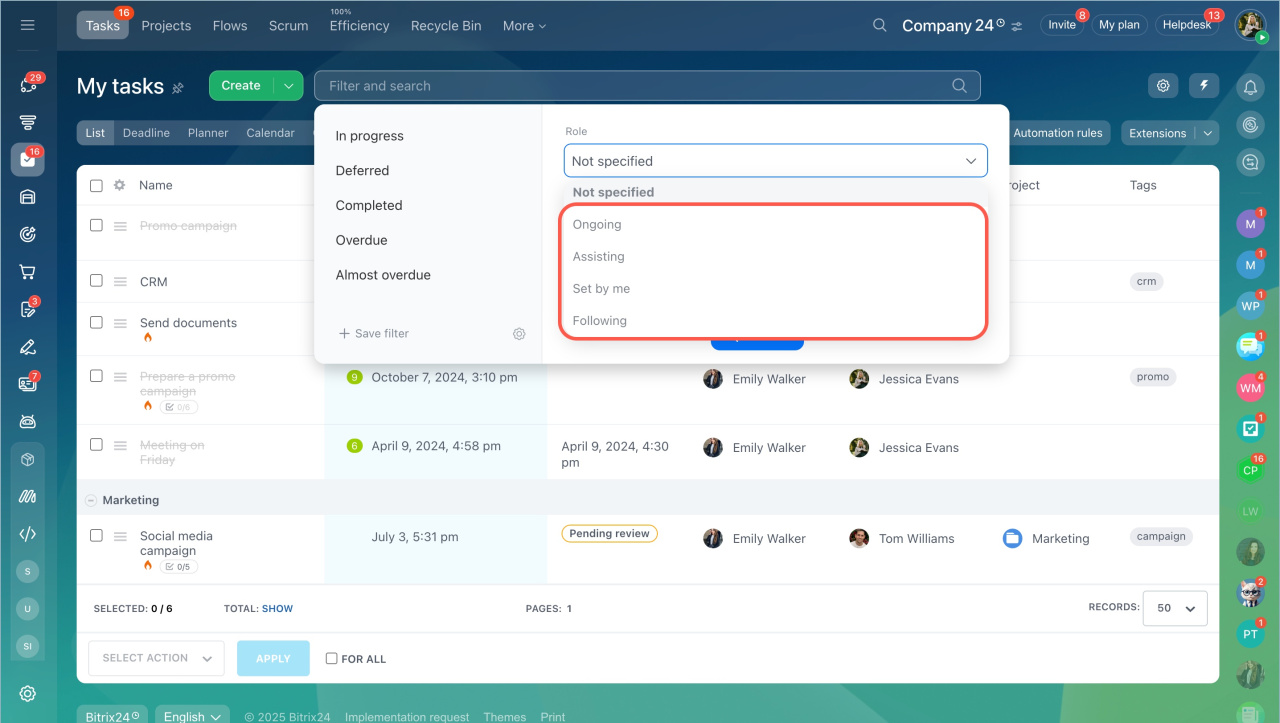Open the Select Action dropdown
This screenshot has height=723, width=1280.
pyautogui.click(x=156, y=658)
